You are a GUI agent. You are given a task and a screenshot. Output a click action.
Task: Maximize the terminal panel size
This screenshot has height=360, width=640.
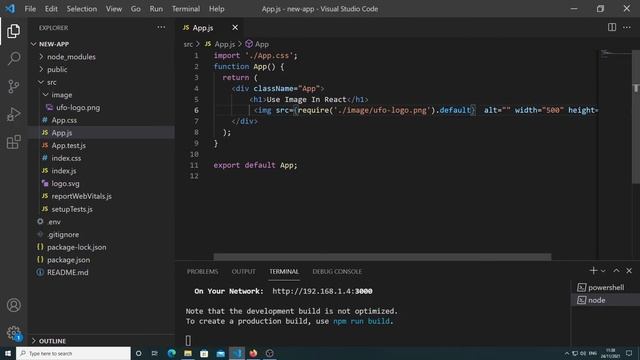pyautogui.click(x=616, y=271)
